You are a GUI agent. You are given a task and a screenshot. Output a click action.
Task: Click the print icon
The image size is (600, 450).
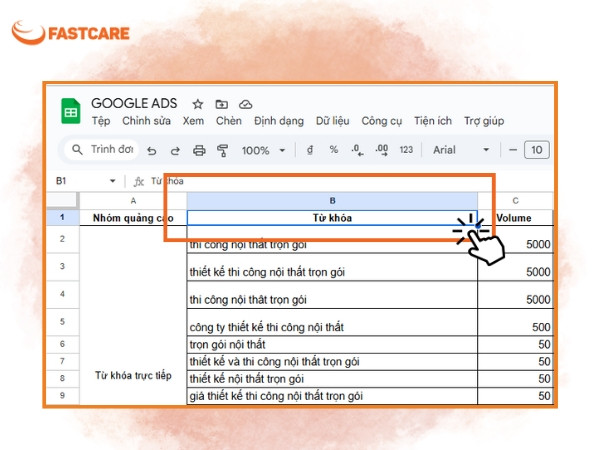tap(199, 150)
